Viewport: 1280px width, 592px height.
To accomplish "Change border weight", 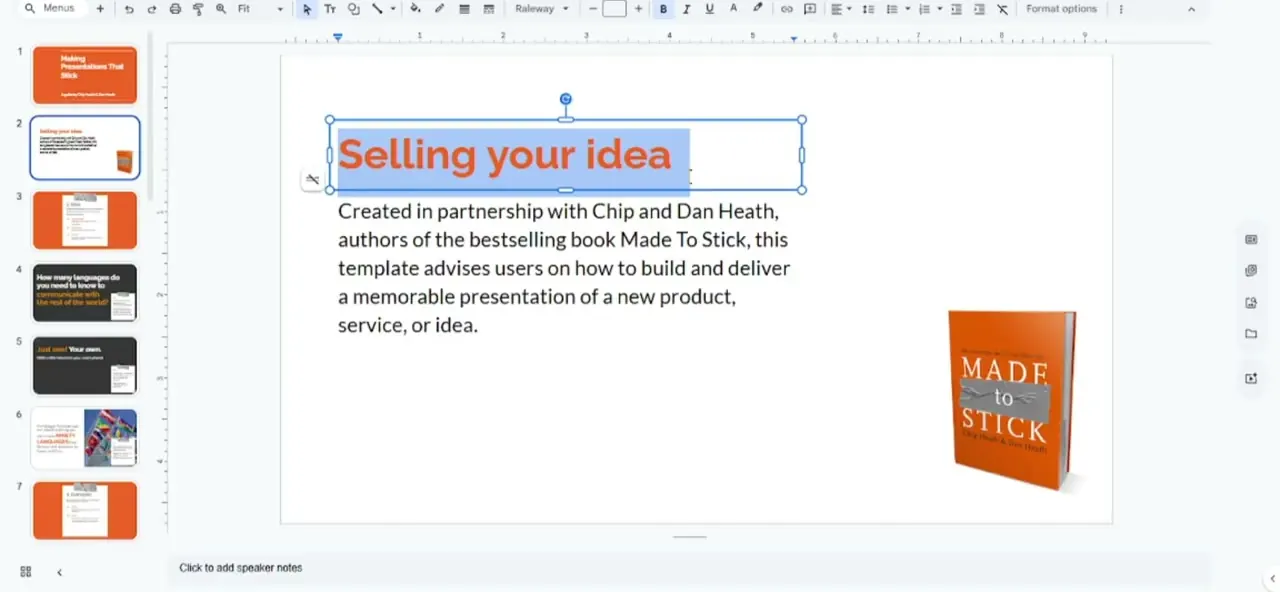I will 464,9.
